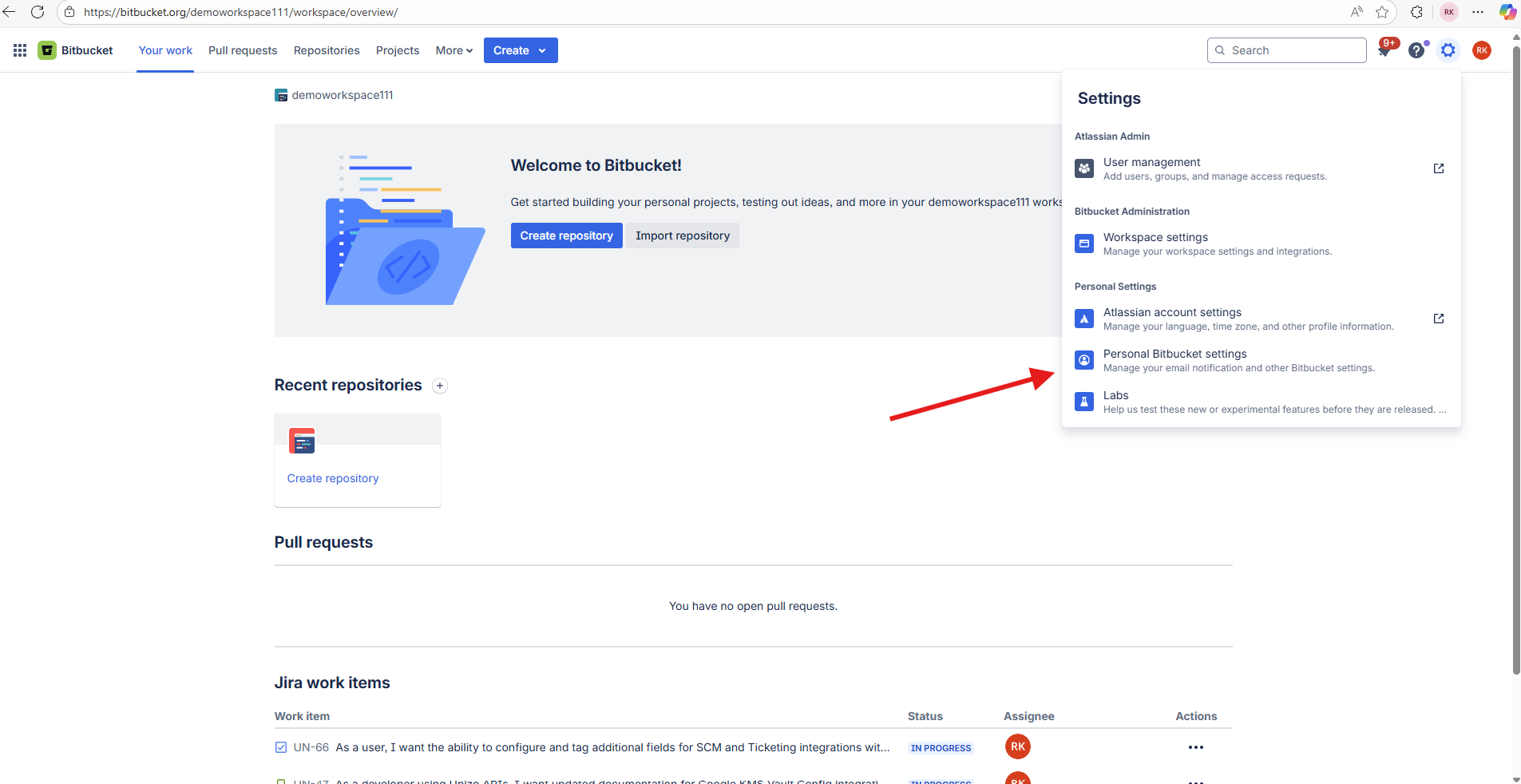Click inside the Search field
The width and height of the screenshot is (1521, 784).
tap(1286, 49)
